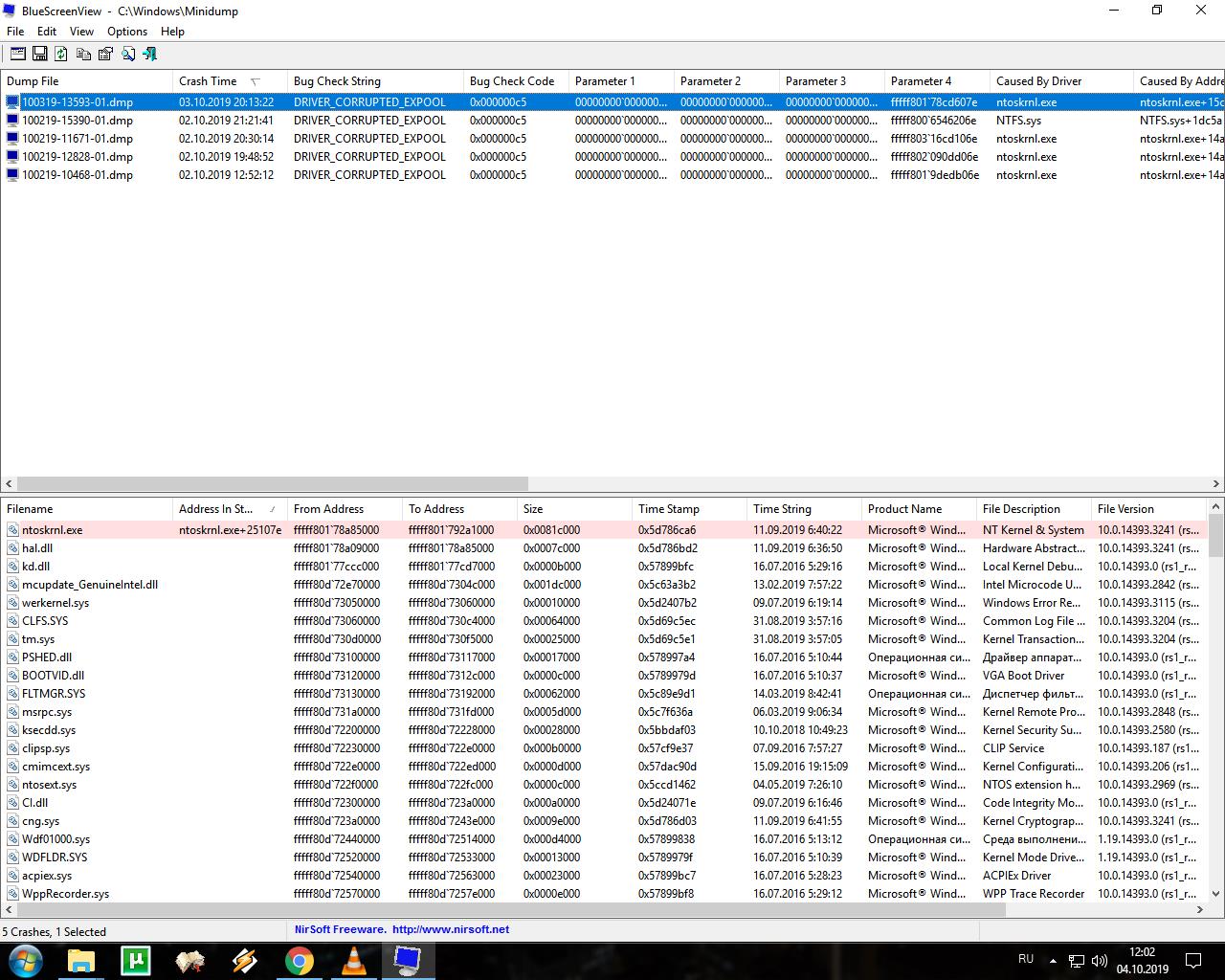Open the View menu
The image size is (1225, 980).
81,32
